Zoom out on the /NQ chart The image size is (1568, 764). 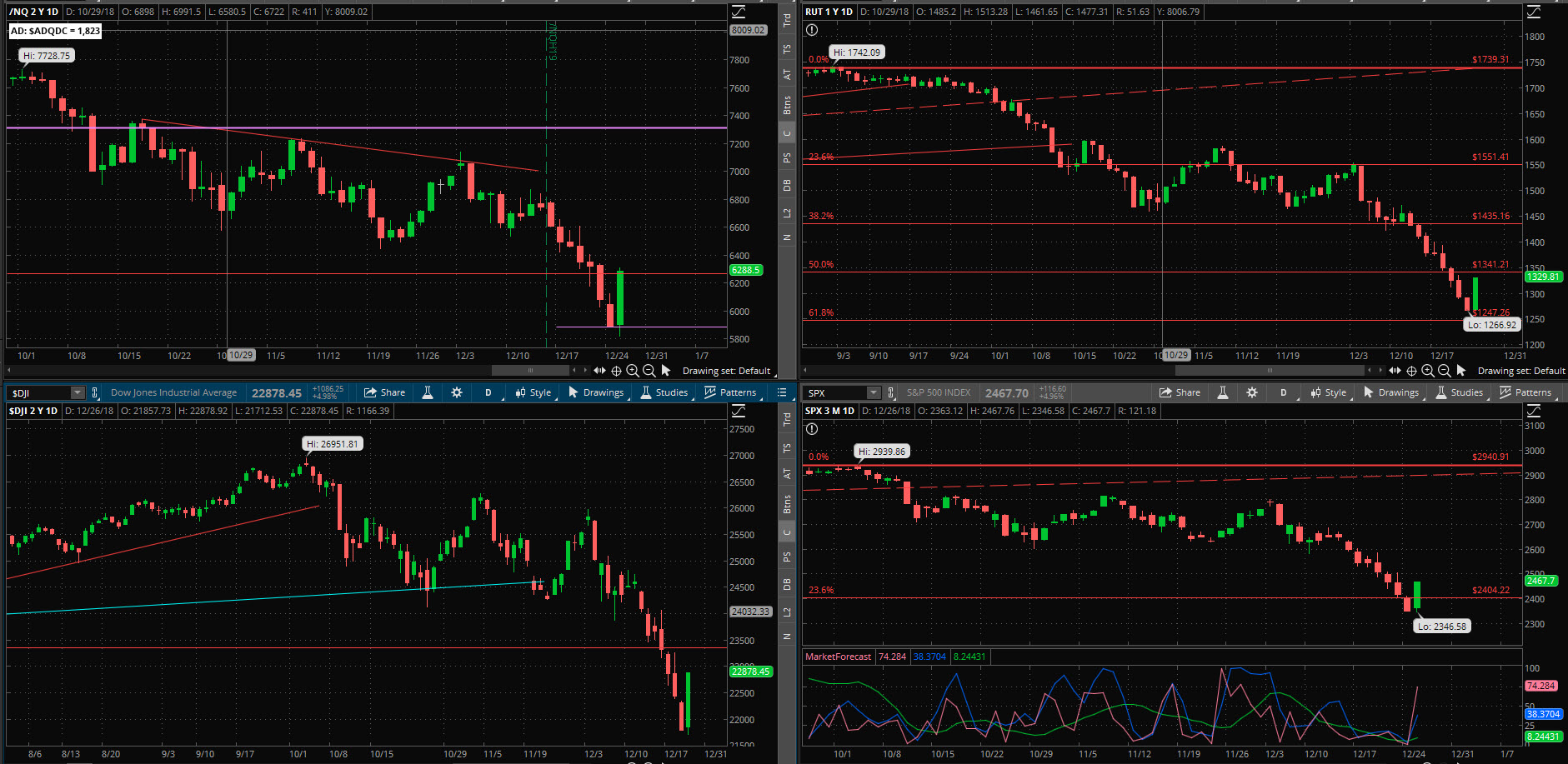(x=649, y=371)
